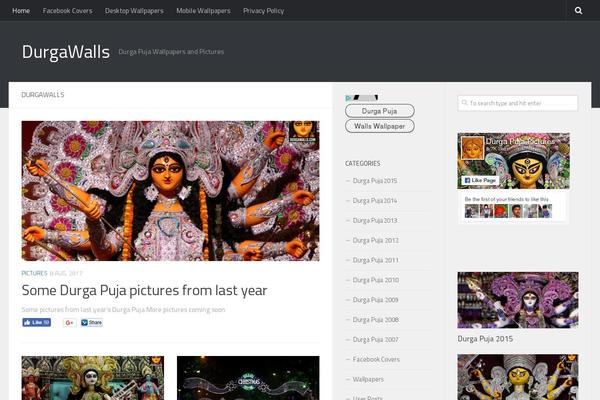Image resolution: width=600 pixels, height=400 pixels.
Task: Click the Facebook Like button under the post
Action: [x=36, y=323]
